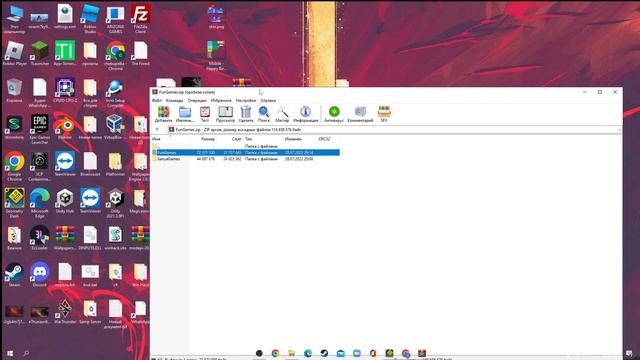Viewport: 640px width, 360px height.
Task: Click the Извлечь (Extract) folder toolbar icon
Action: tap(185, 114)
